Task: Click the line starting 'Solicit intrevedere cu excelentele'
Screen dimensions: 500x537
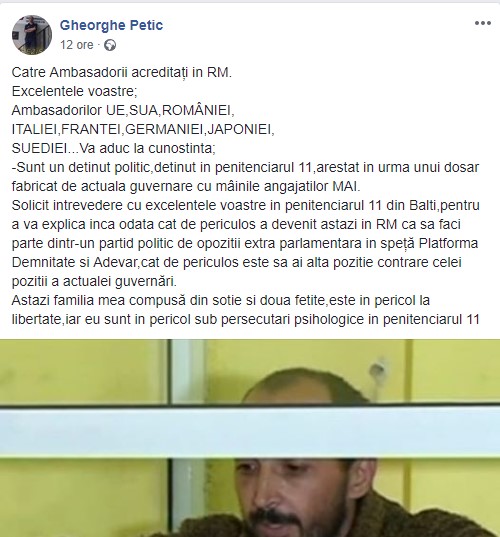Action: (246, 205)
